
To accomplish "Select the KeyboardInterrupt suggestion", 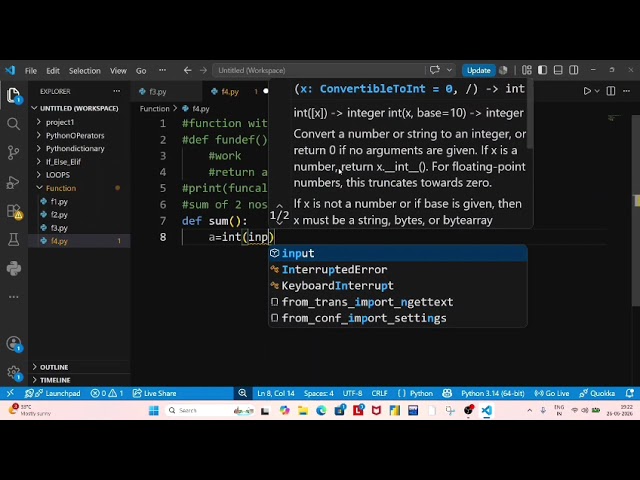I will click(398, 286).
